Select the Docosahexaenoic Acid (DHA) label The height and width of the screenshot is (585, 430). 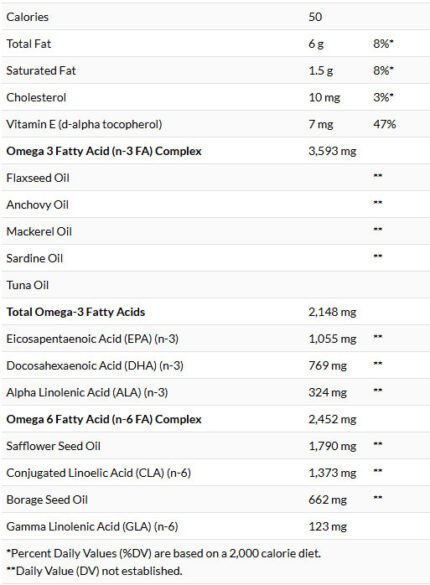click(95, 366)
